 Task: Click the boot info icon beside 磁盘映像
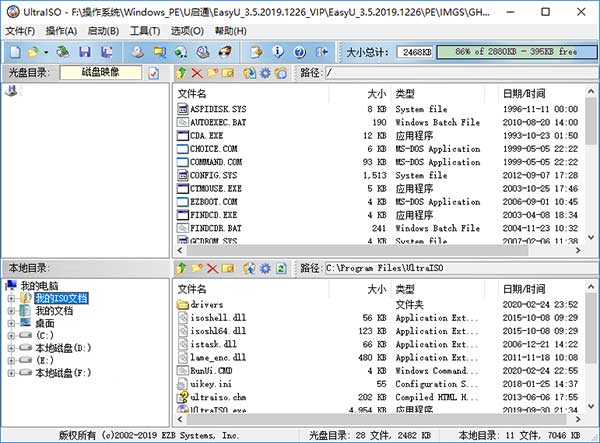153,73
